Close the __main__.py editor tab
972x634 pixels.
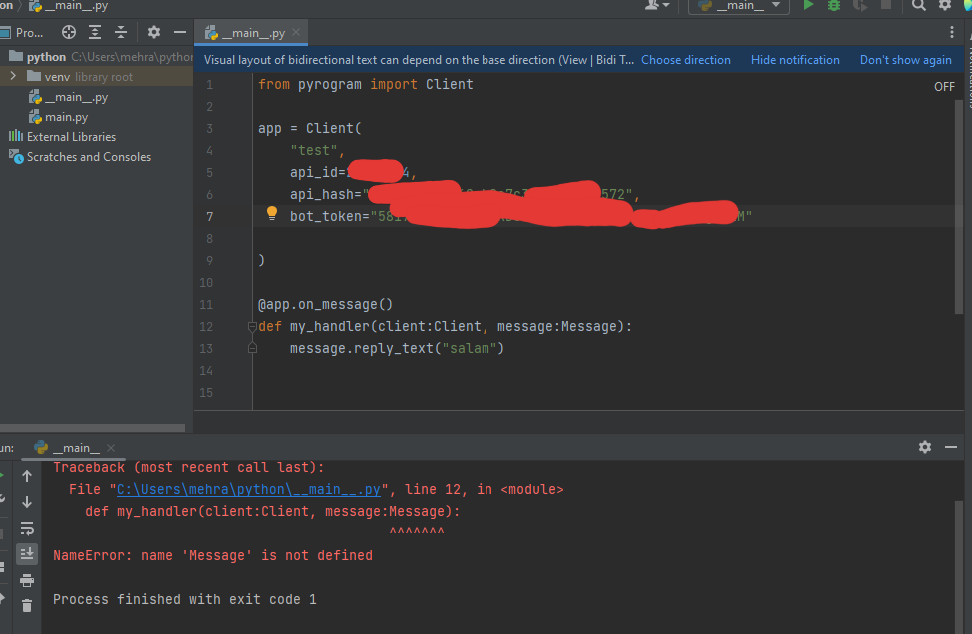[x=296, y=32]
